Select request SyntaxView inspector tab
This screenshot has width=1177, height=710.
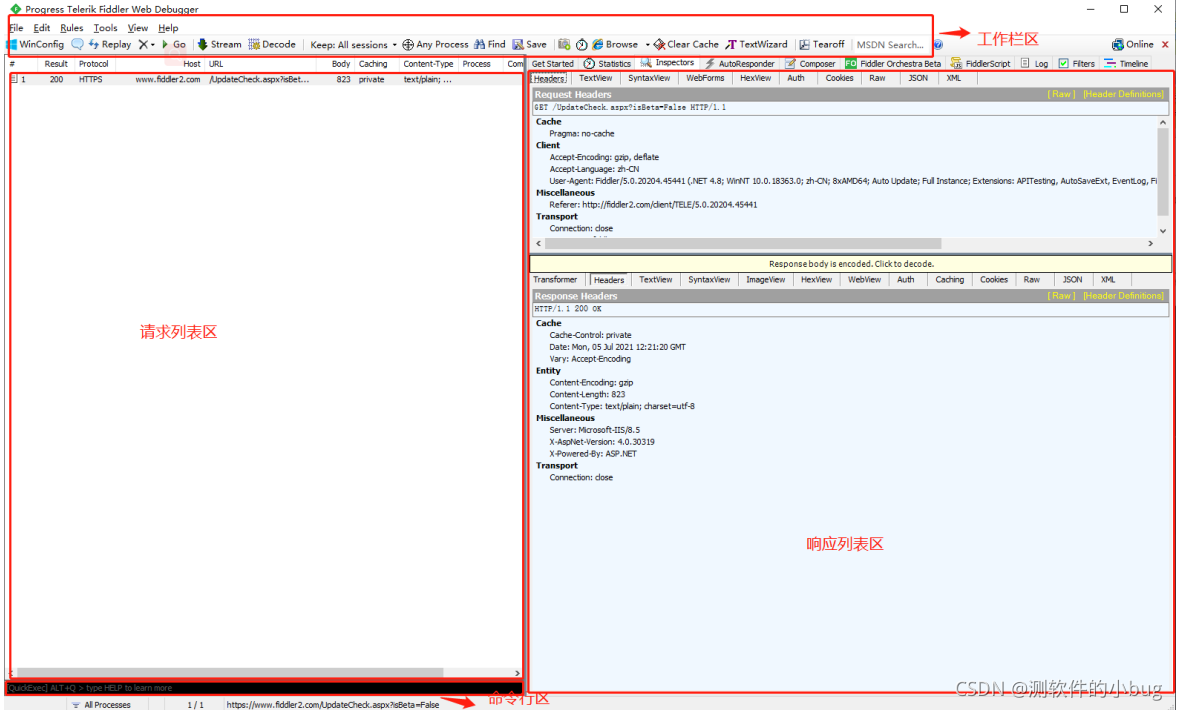[649, 78]
